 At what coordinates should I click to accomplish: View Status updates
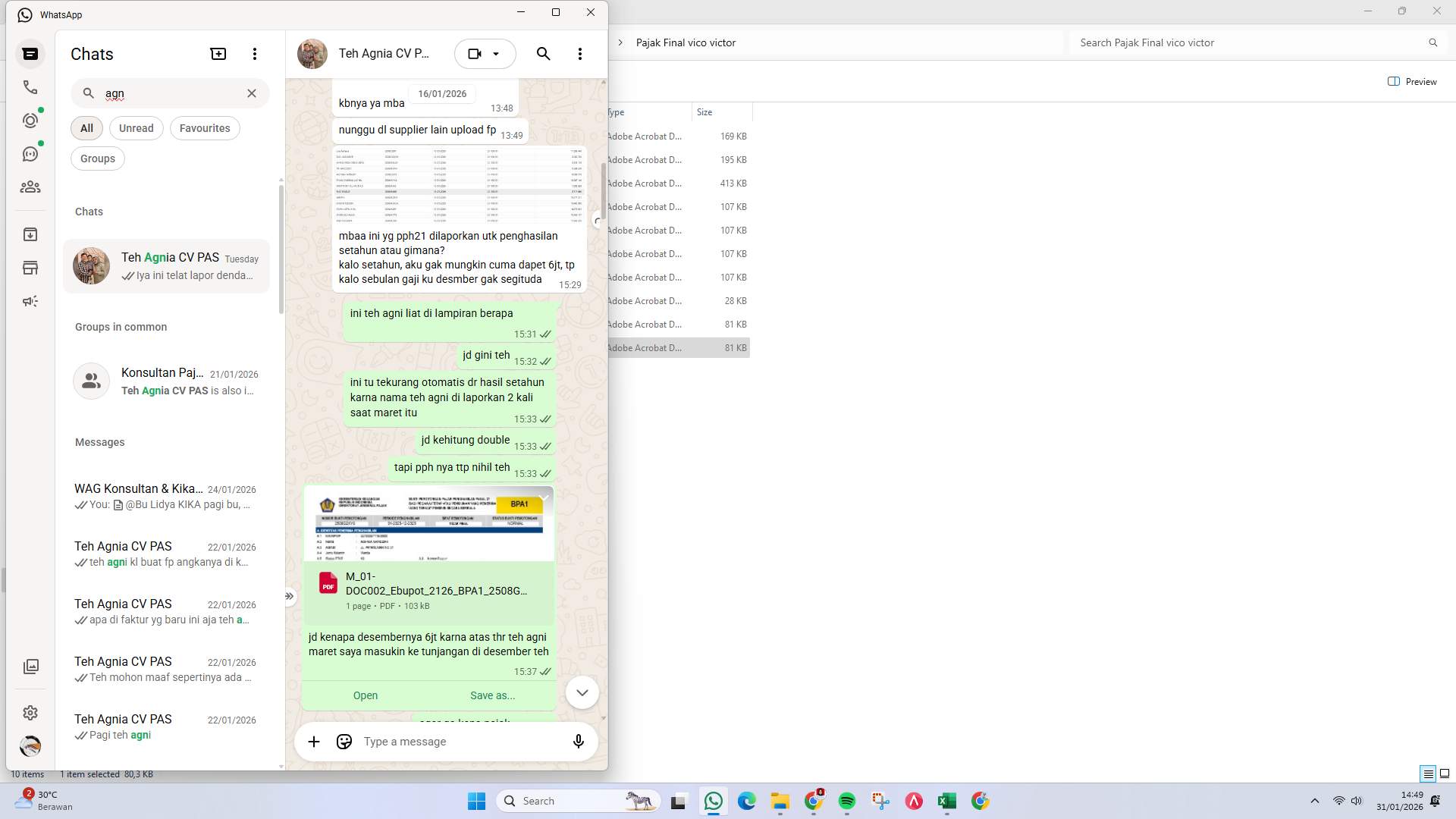click(30, 120)
